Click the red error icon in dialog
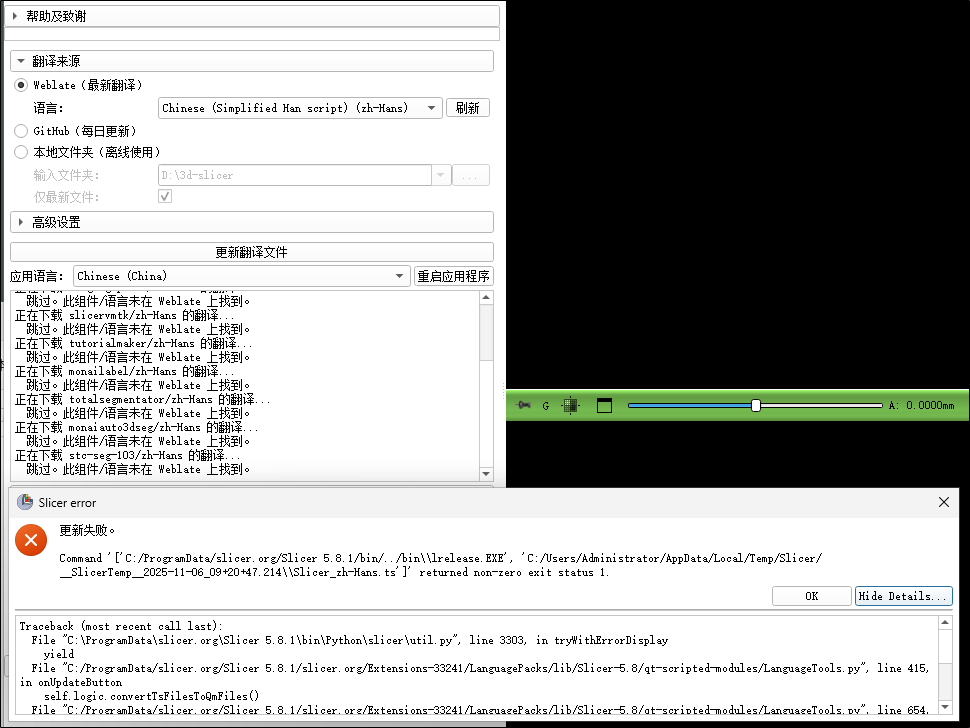This screenshot has width=970, height=728. 31,541
